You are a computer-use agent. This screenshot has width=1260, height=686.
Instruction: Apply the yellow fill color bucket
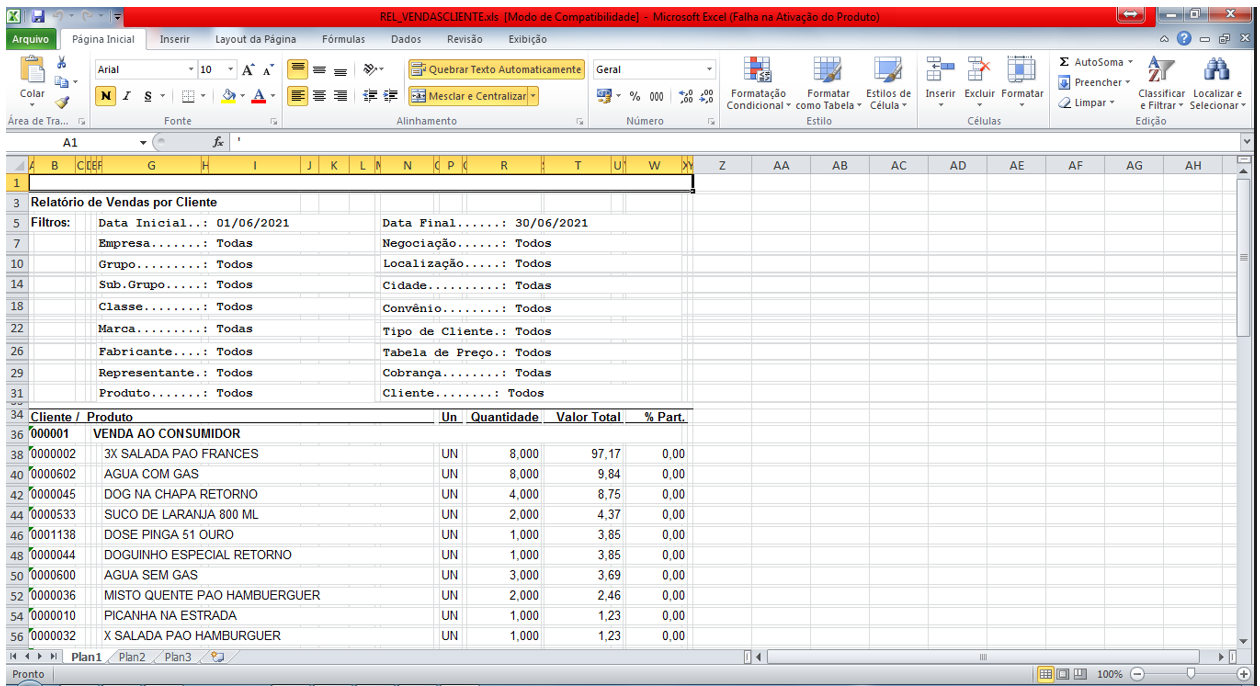point(228,96)
